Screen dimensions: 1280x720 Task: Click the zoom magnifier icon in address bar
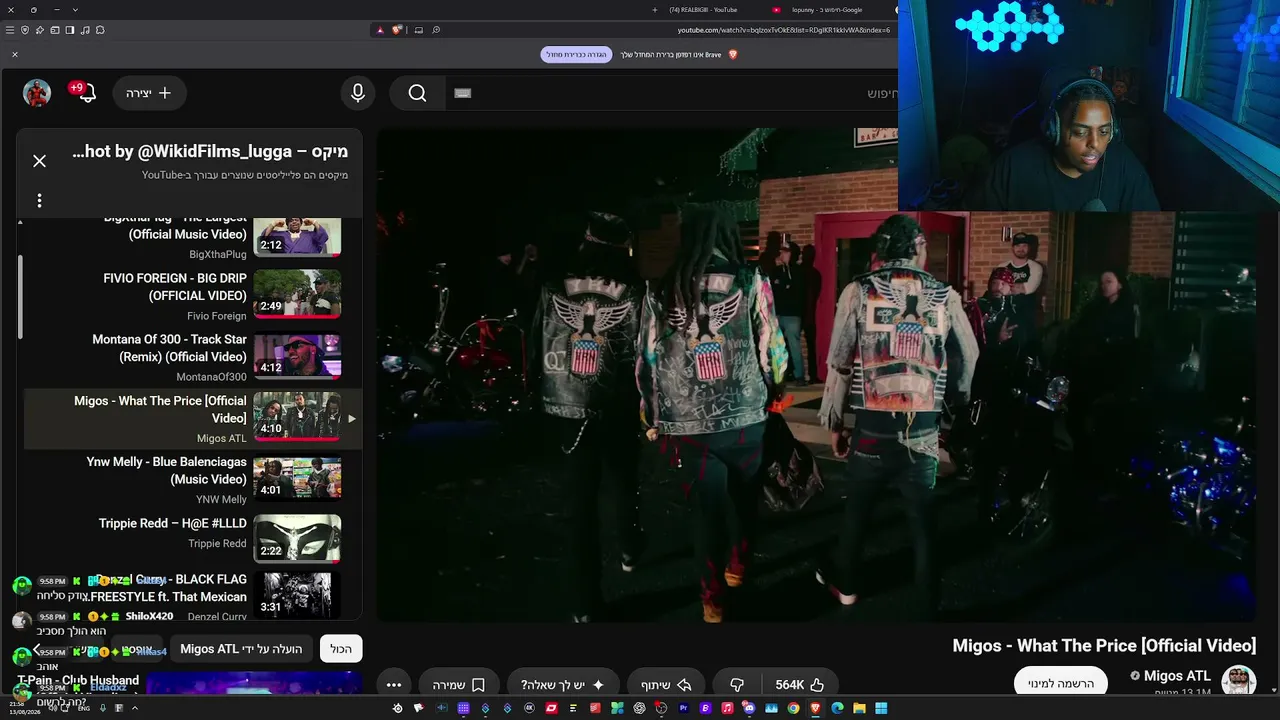point(436,30)
